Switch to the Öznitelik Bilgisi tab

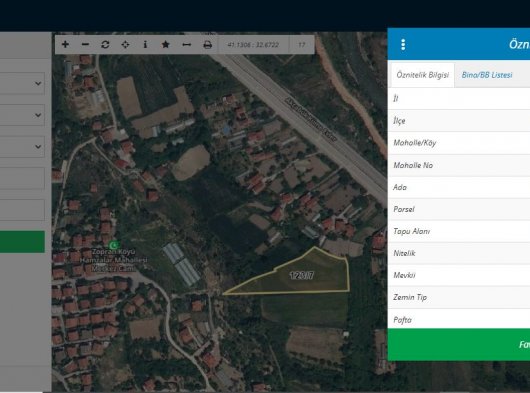[423, 75]
